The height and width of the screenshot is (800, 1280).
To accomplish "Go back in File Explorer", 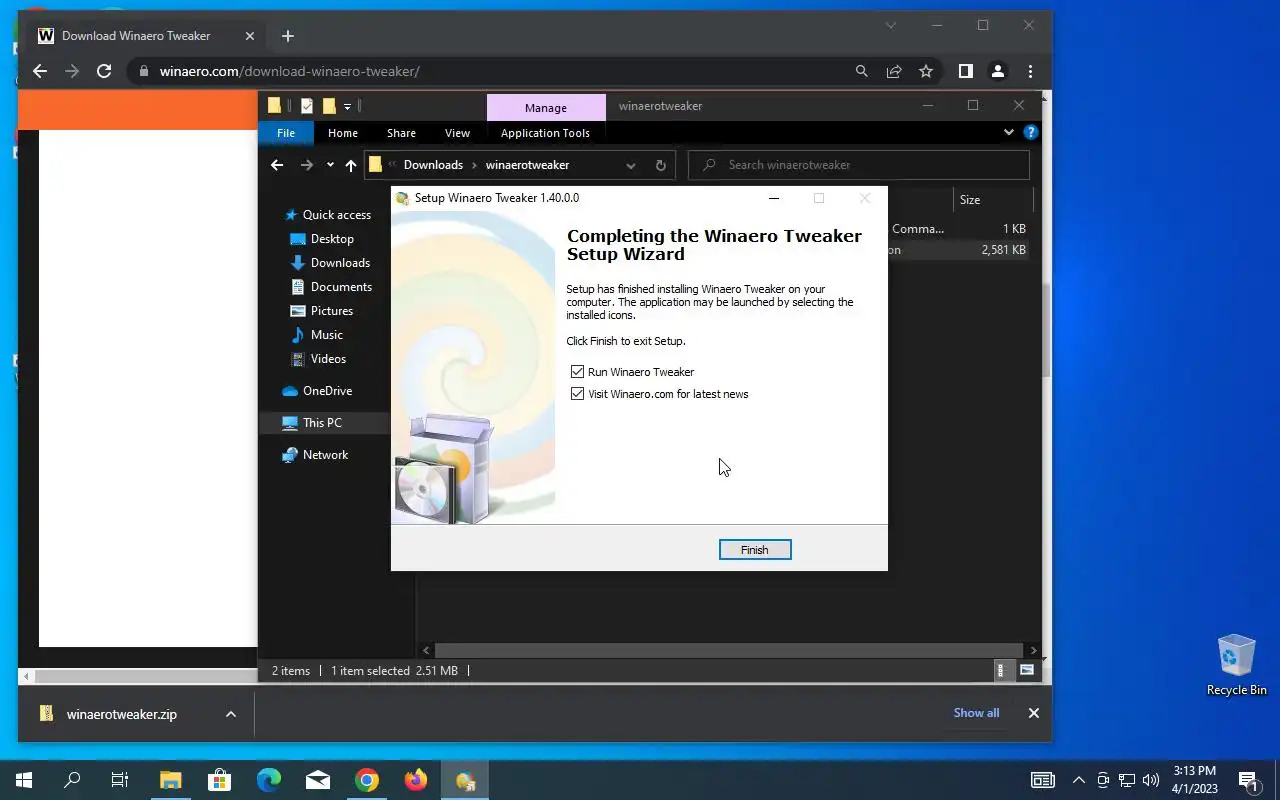I will (277, 165).
